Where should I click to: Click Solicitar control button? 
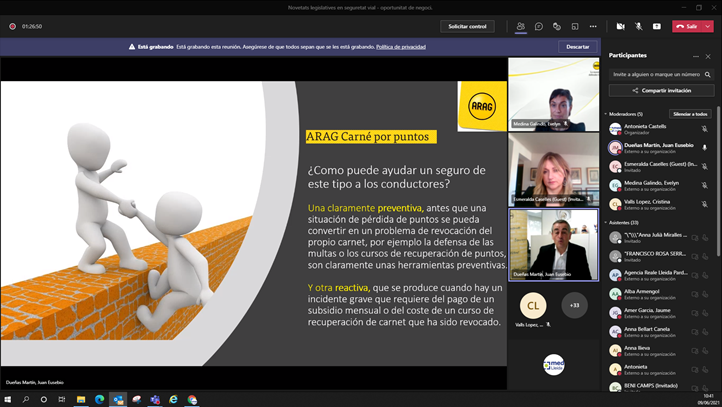pyautogui.click(x=467, y=26)
